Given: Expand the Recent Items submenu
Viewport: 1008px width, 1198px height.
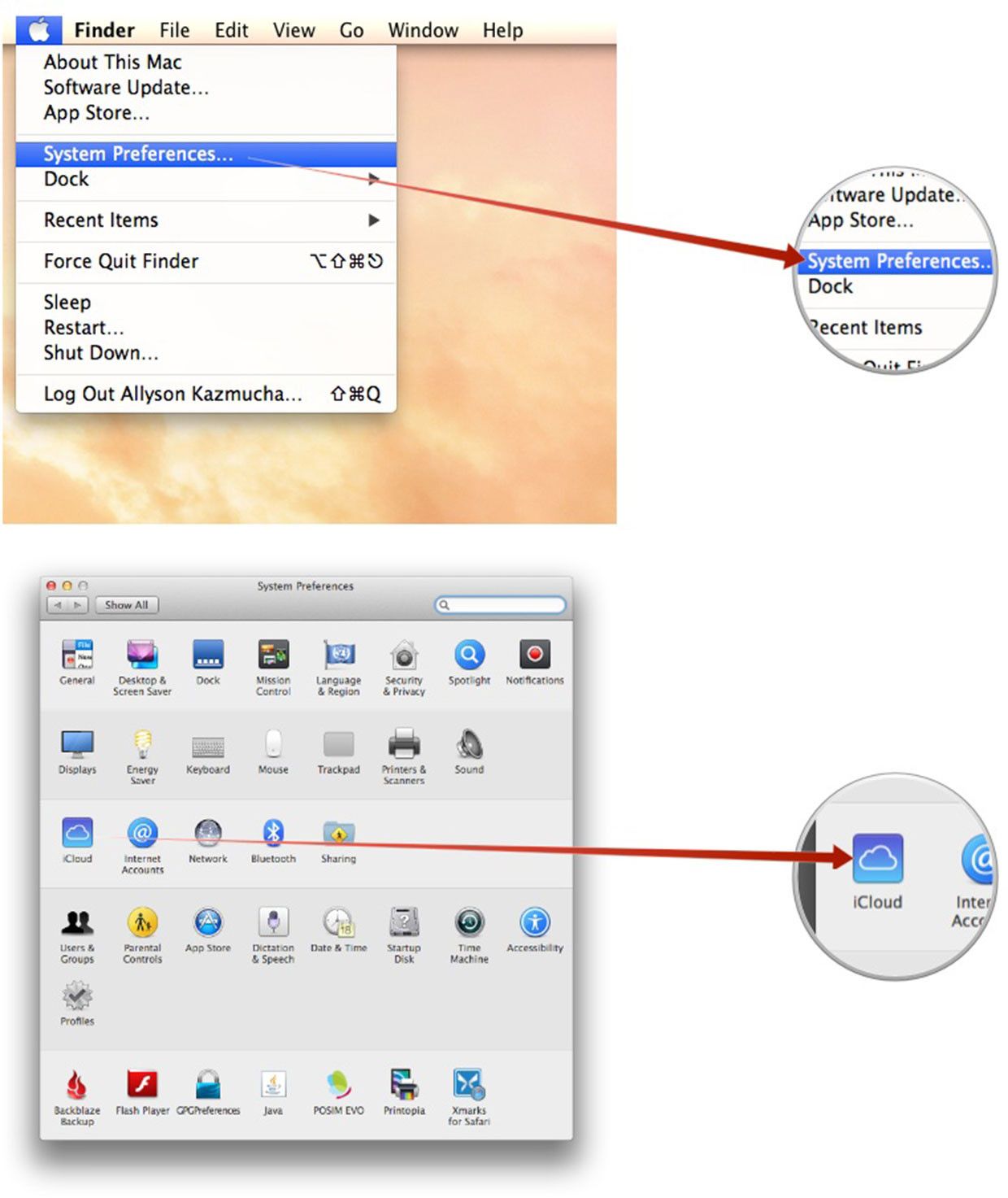Looking at the screenshot, I should [373, 220].
